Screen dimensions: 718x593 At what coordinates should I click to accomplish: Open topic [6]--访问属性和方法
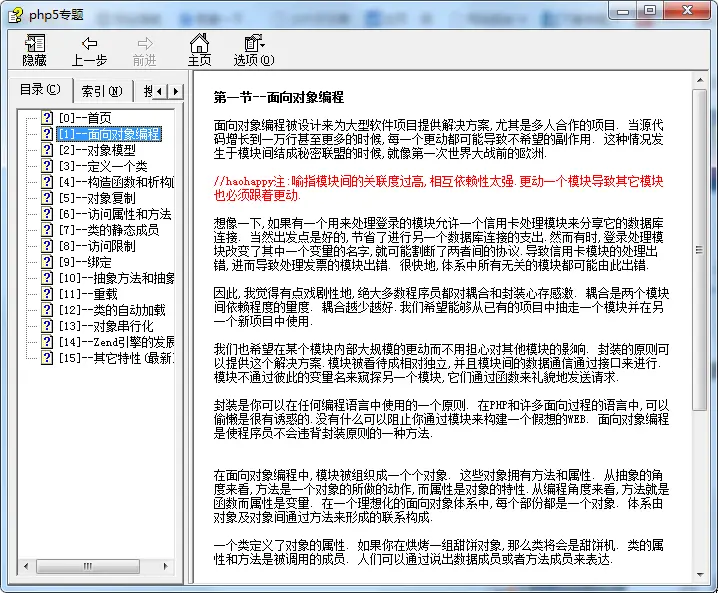(x=114, y=214)
